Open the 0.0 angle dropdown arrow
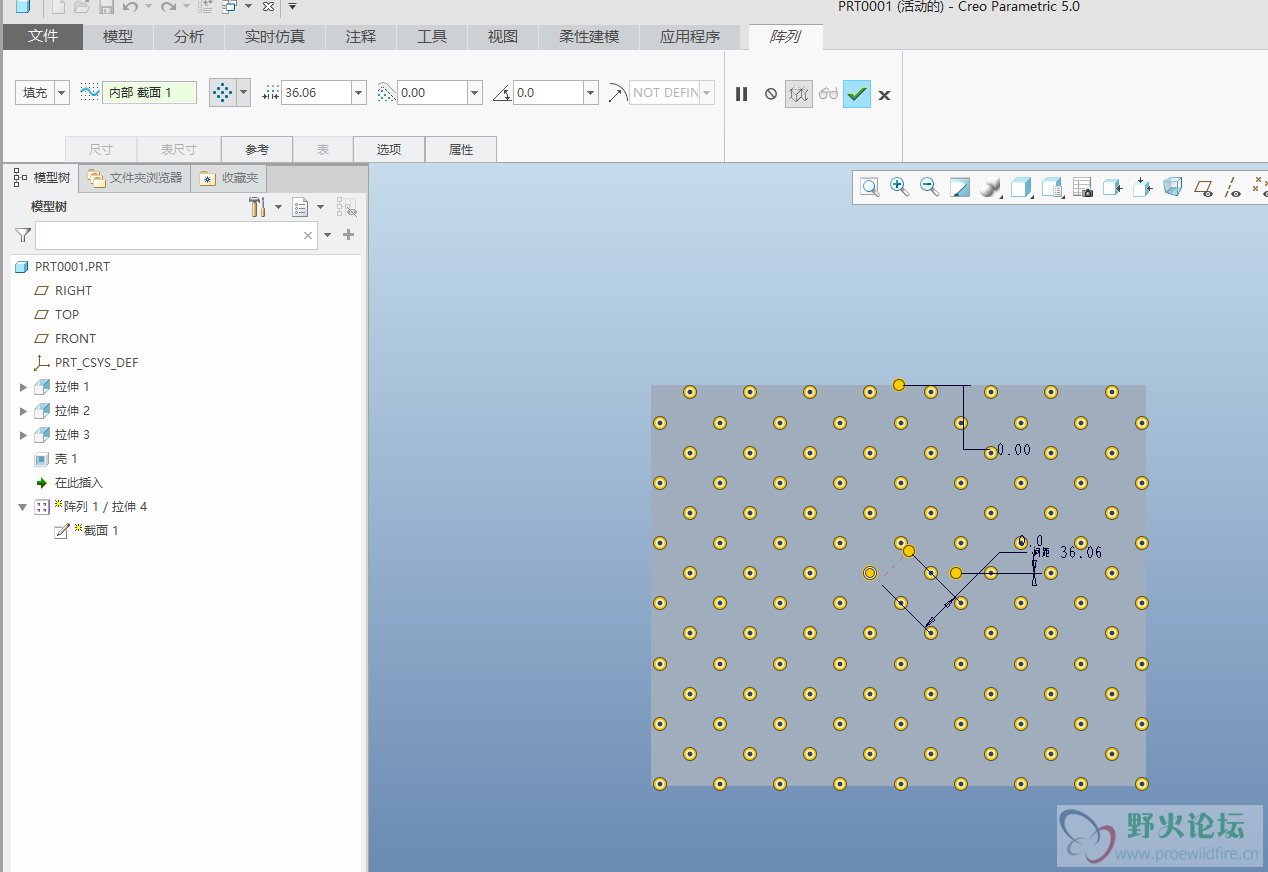The height and width of the screenshot is (872, 1268). [x=591, y=93]
